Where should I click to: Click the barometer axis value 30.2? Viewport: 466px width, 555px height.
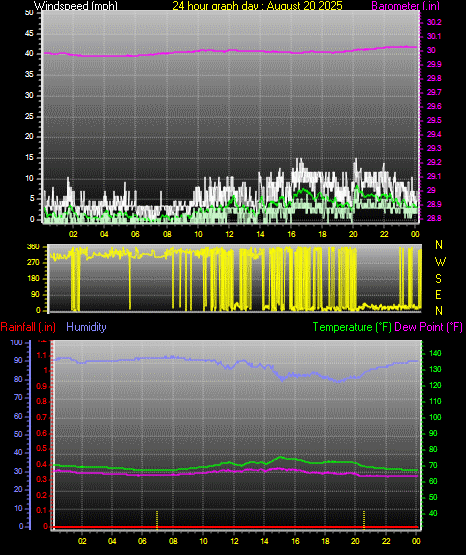click(x=434, y=22)
